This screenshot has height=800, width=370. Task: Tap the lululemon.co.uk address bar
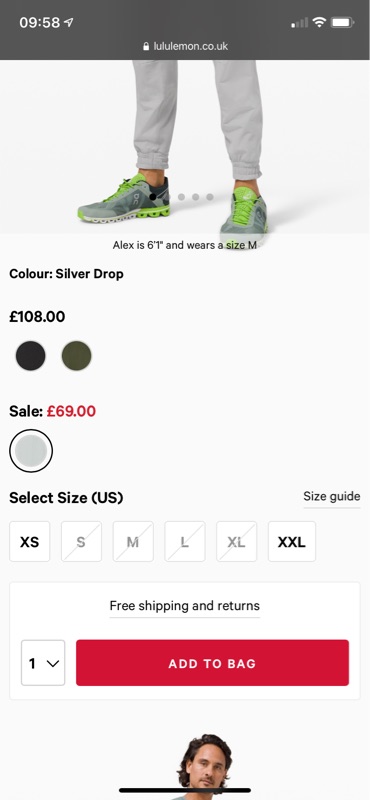tap(185, 46)
